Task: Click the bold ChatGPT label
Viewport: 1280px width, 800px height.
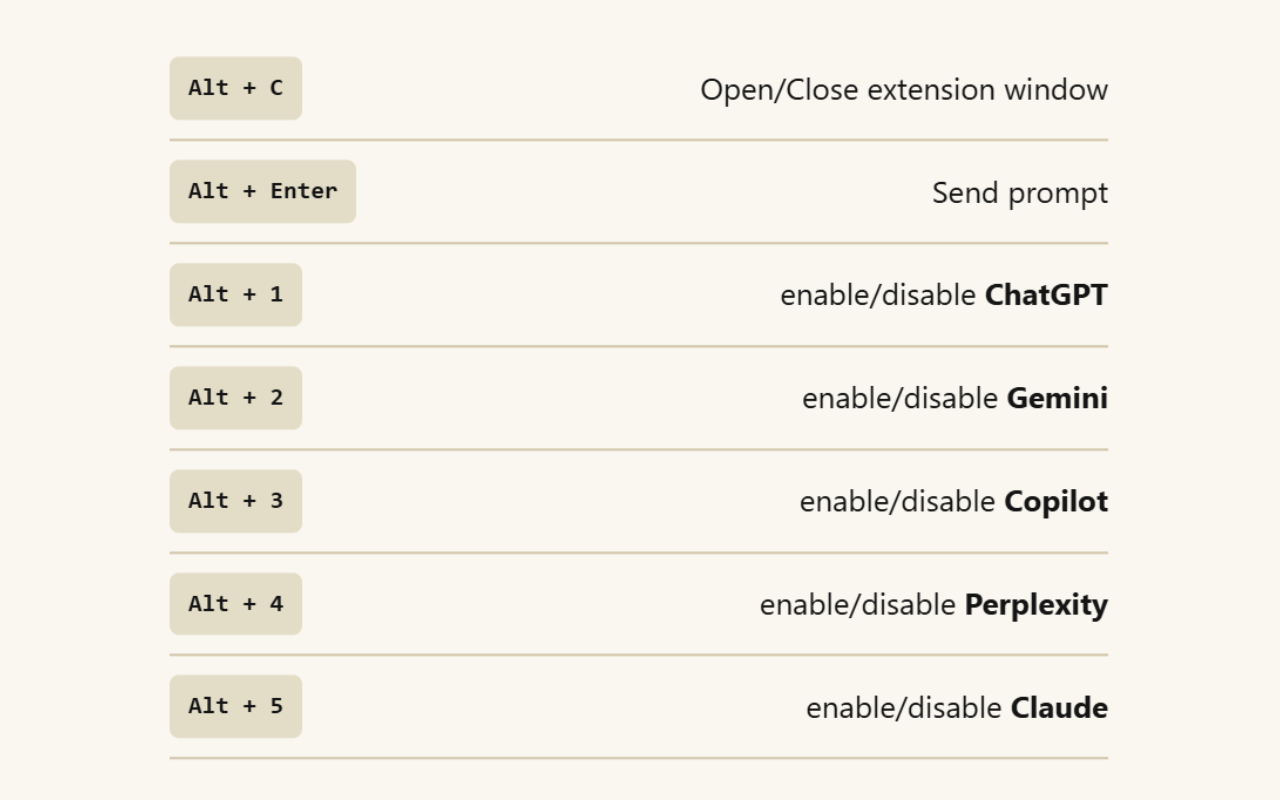Action: (1046, 295)
